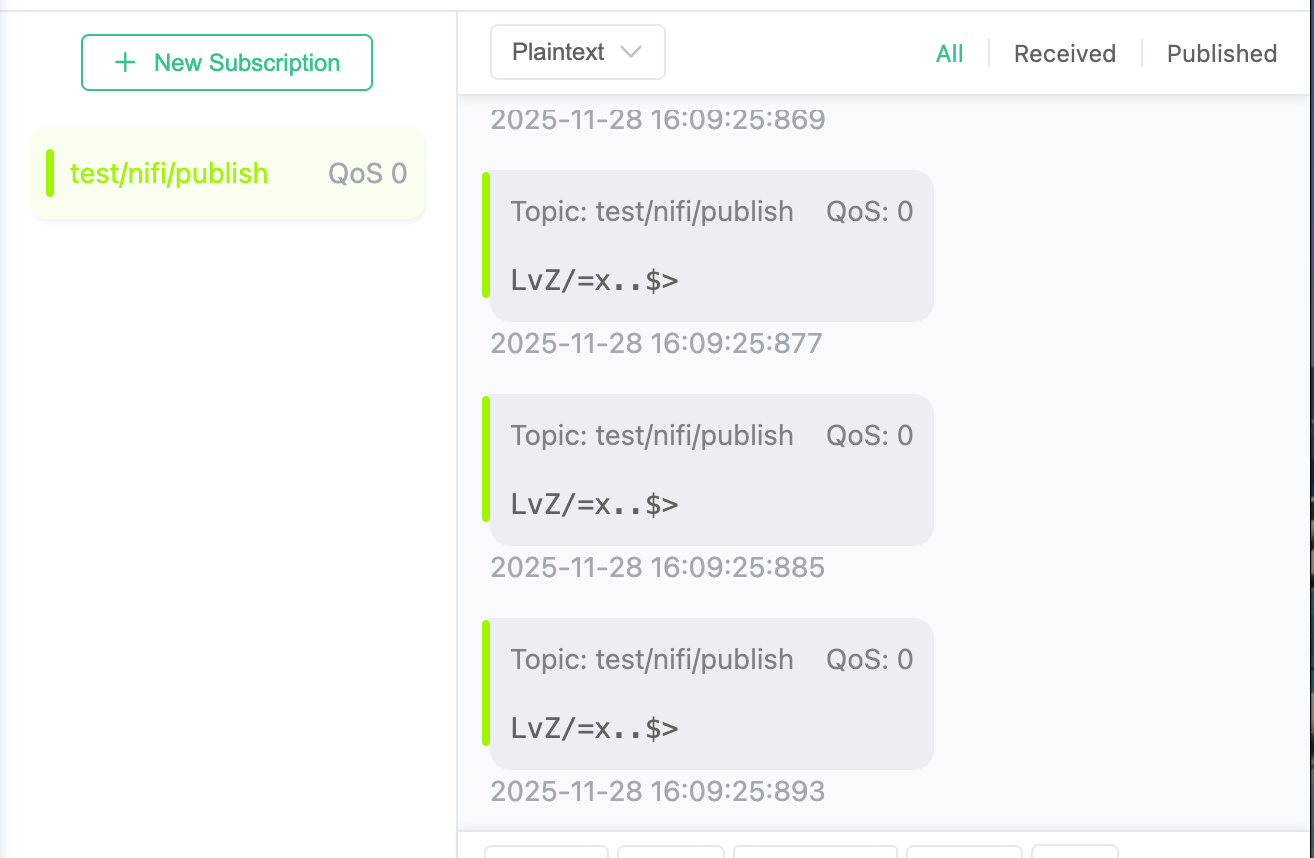Image resolution: width=1314 pixels, height=858 pixels.
Task: Click the plus icon beside New Subscription
Action: pos(124,62)
